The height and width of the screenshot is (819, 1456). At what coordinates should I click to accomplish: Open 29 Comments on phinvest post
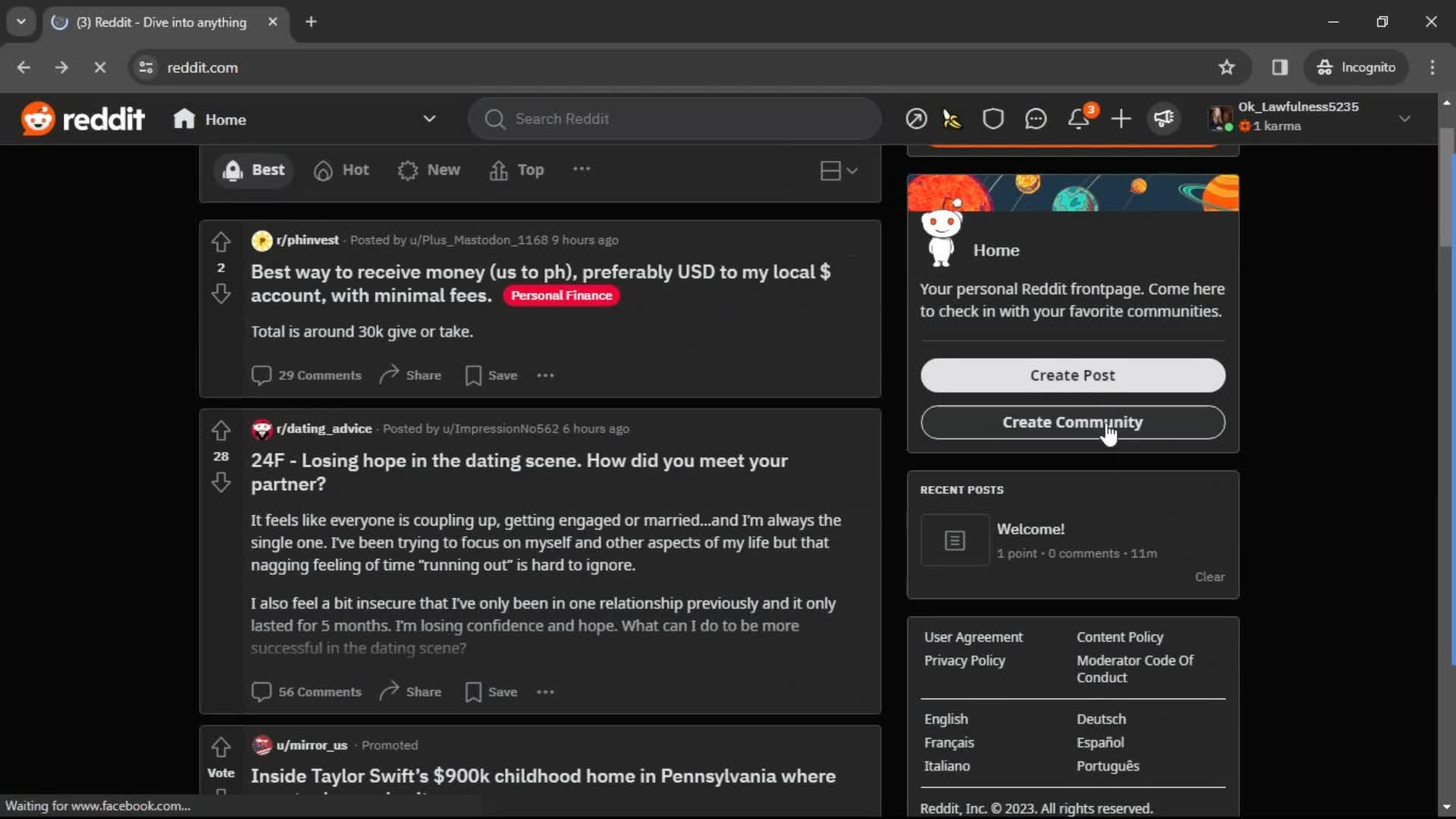tap(306, 375)
